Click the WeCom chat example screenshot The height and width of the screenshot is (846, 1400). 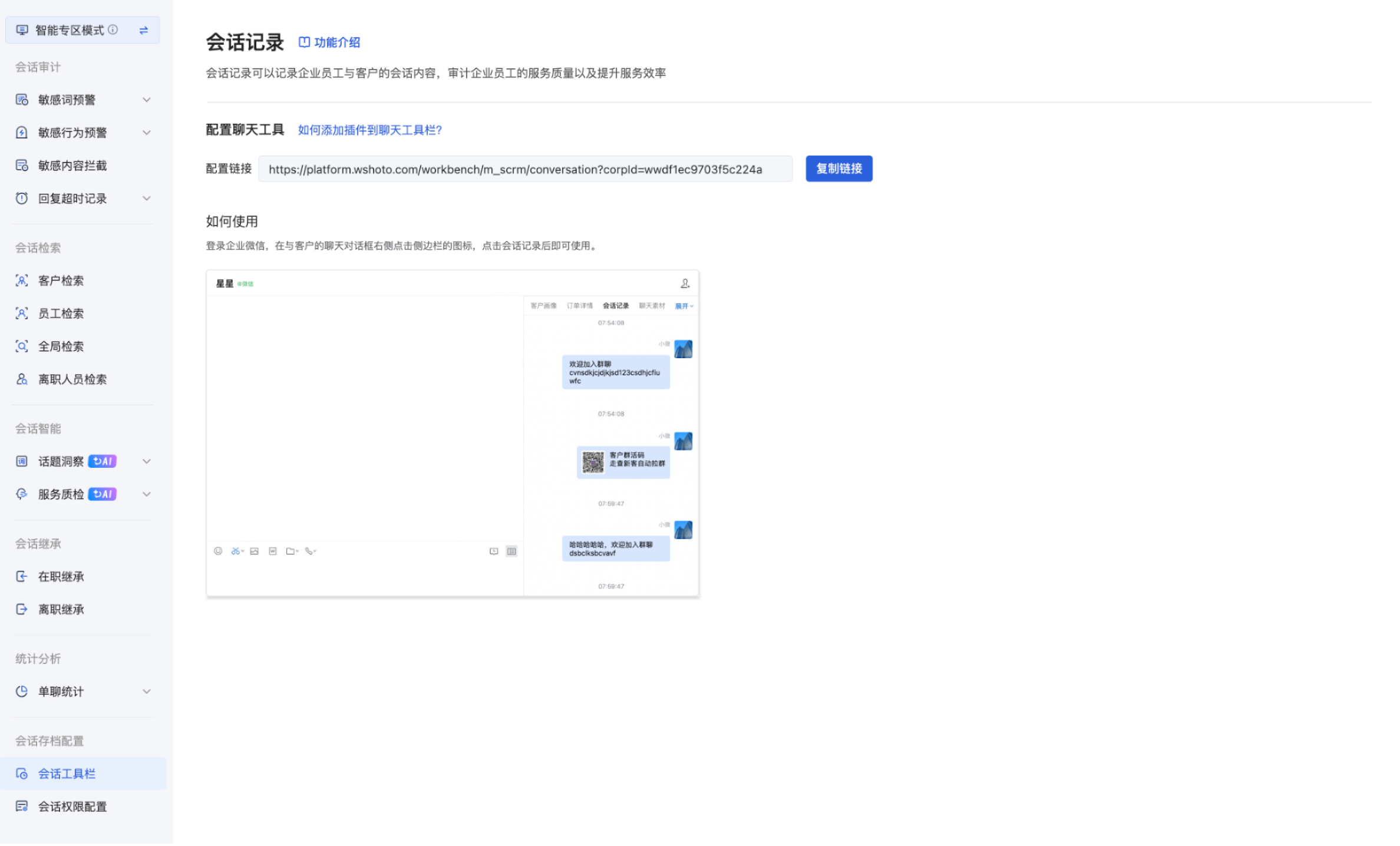[x=453, y=434]
